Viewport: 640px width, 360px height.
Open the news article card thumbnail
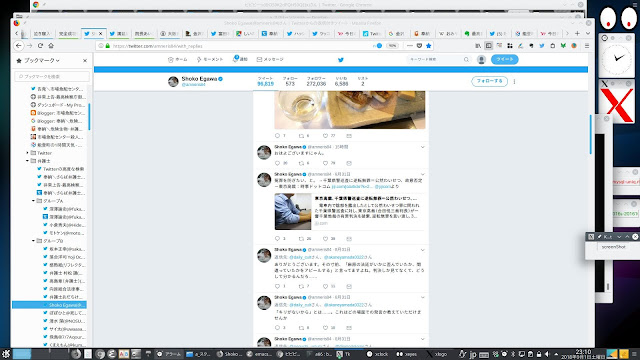(x=293, y=211)
